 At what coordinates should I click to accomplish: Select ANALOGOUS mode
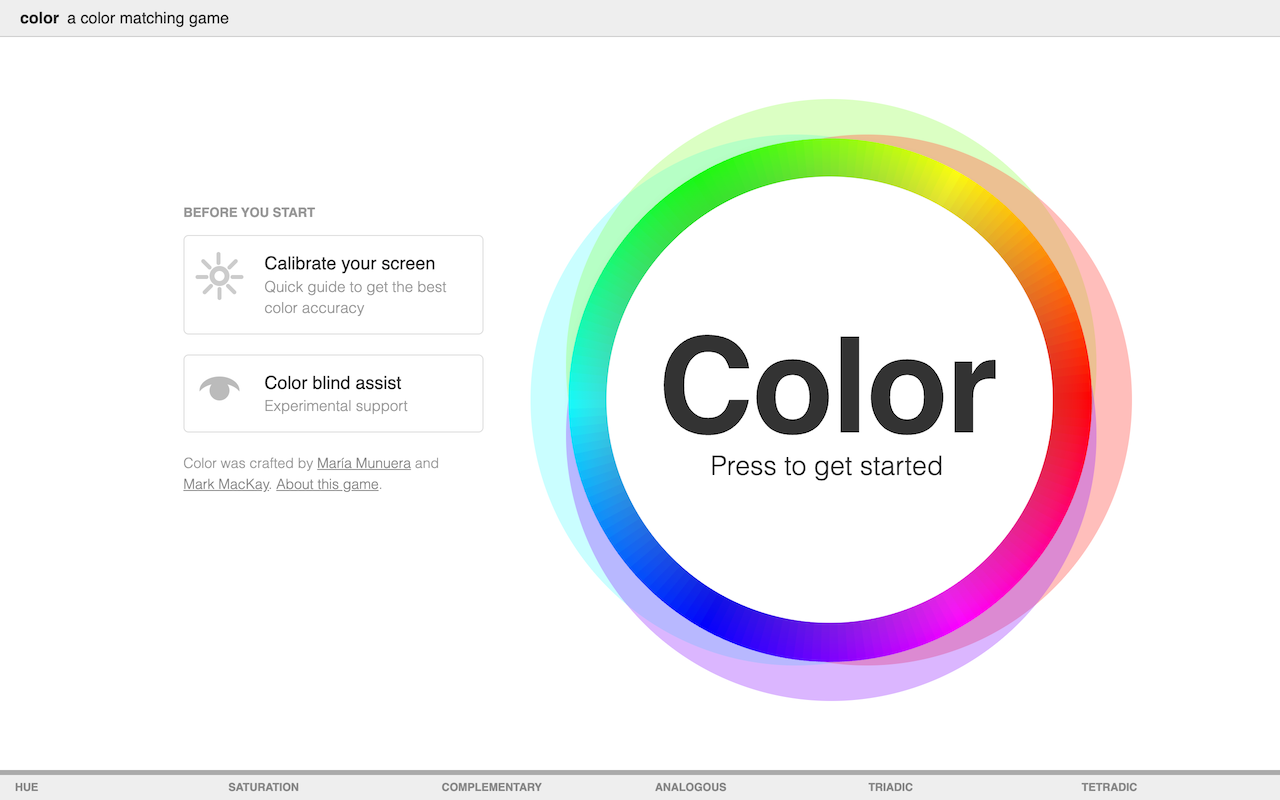tap(690, 787)
